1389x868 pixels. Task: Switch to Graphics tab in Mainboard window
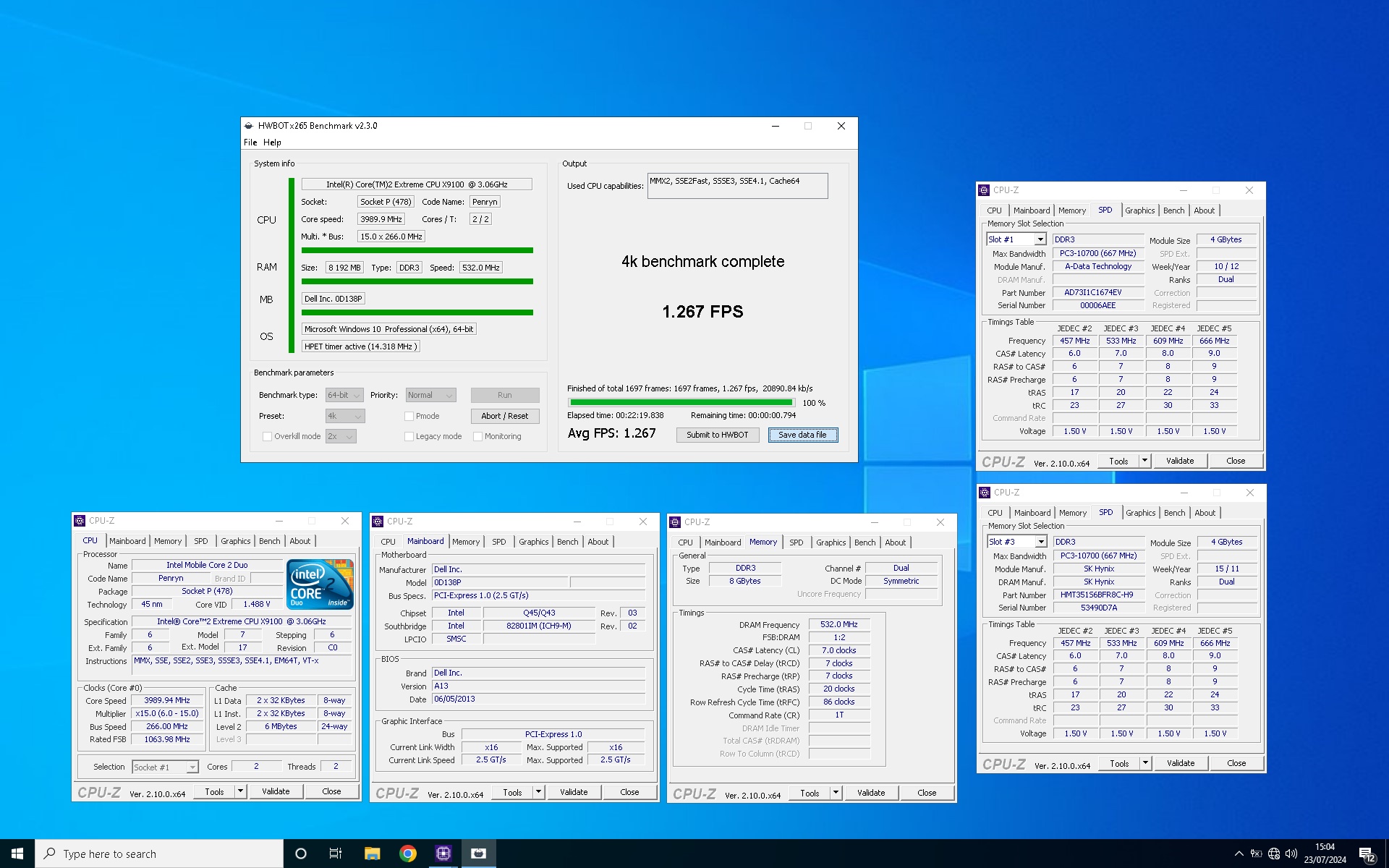(533, 542)
